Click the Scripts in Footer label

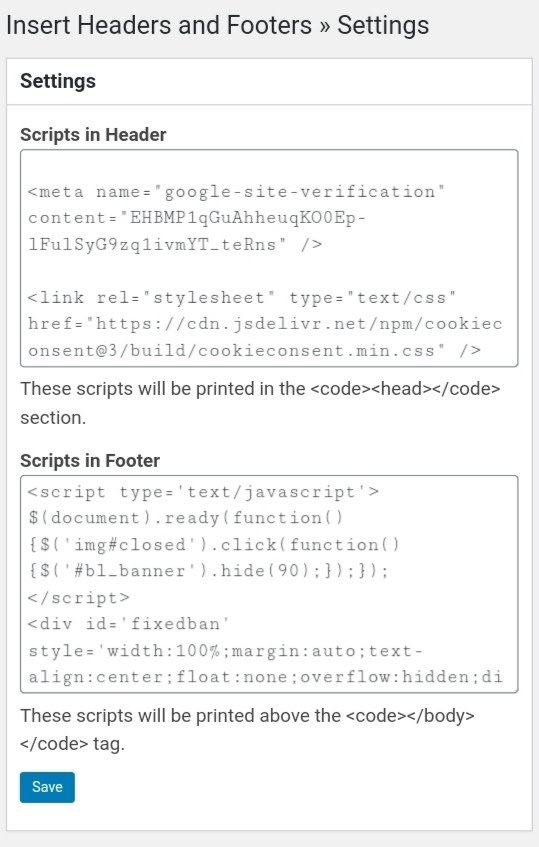click(90, 461)
